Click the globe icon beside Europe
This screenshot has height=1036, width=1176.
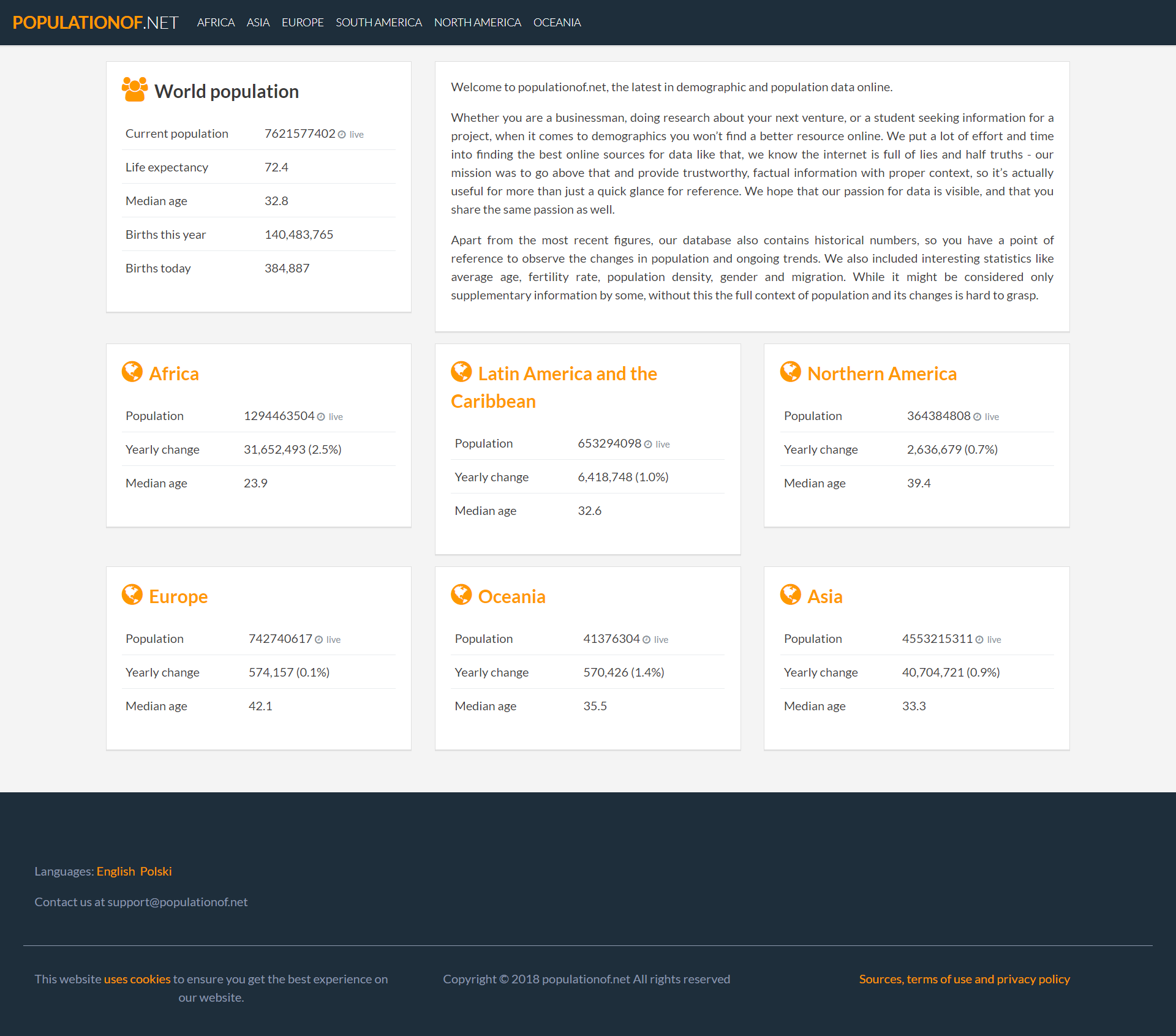(x=132, y=595)
